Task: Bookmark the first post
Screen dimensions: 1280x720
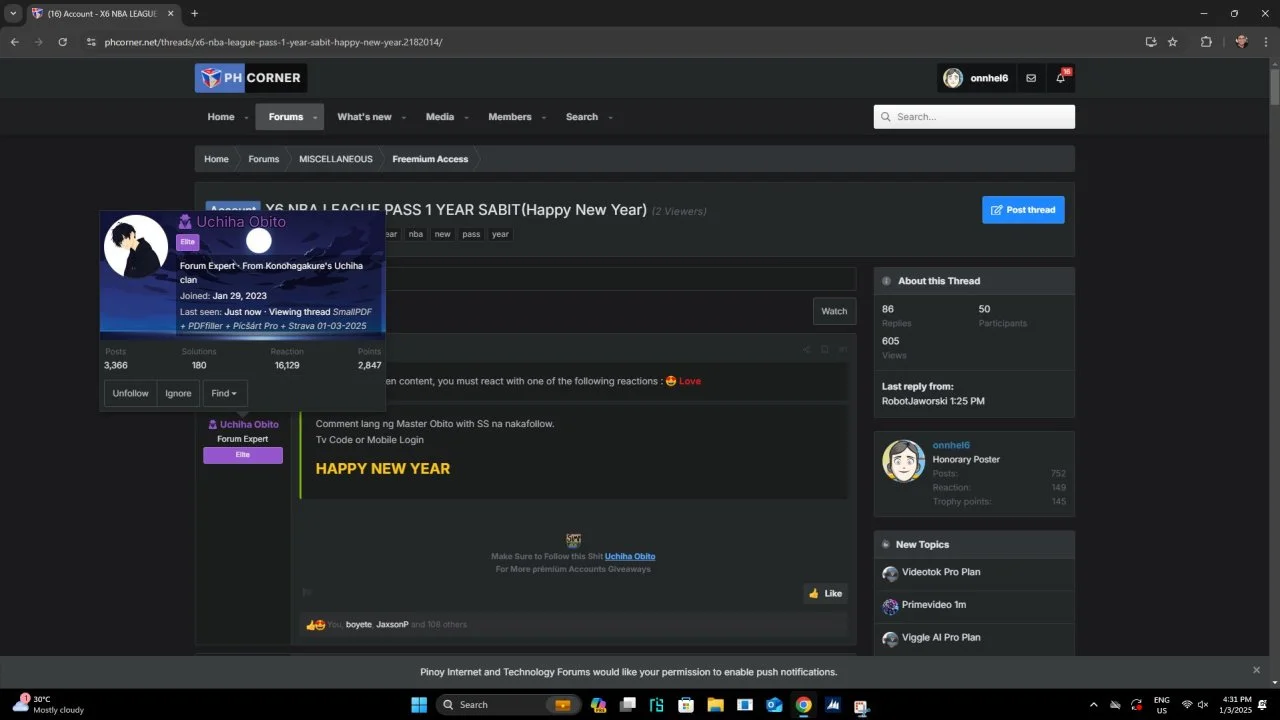Action: point(825,350)
